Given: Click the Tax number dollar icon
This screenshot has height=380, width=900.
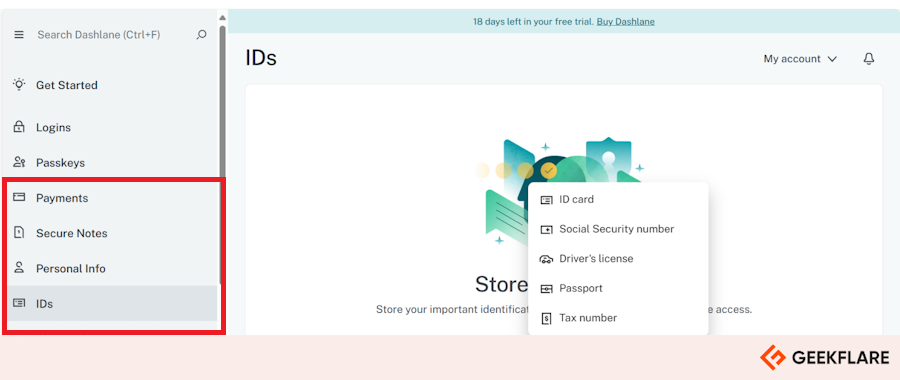Looking at the screenshot, I should tap(546, 318).
